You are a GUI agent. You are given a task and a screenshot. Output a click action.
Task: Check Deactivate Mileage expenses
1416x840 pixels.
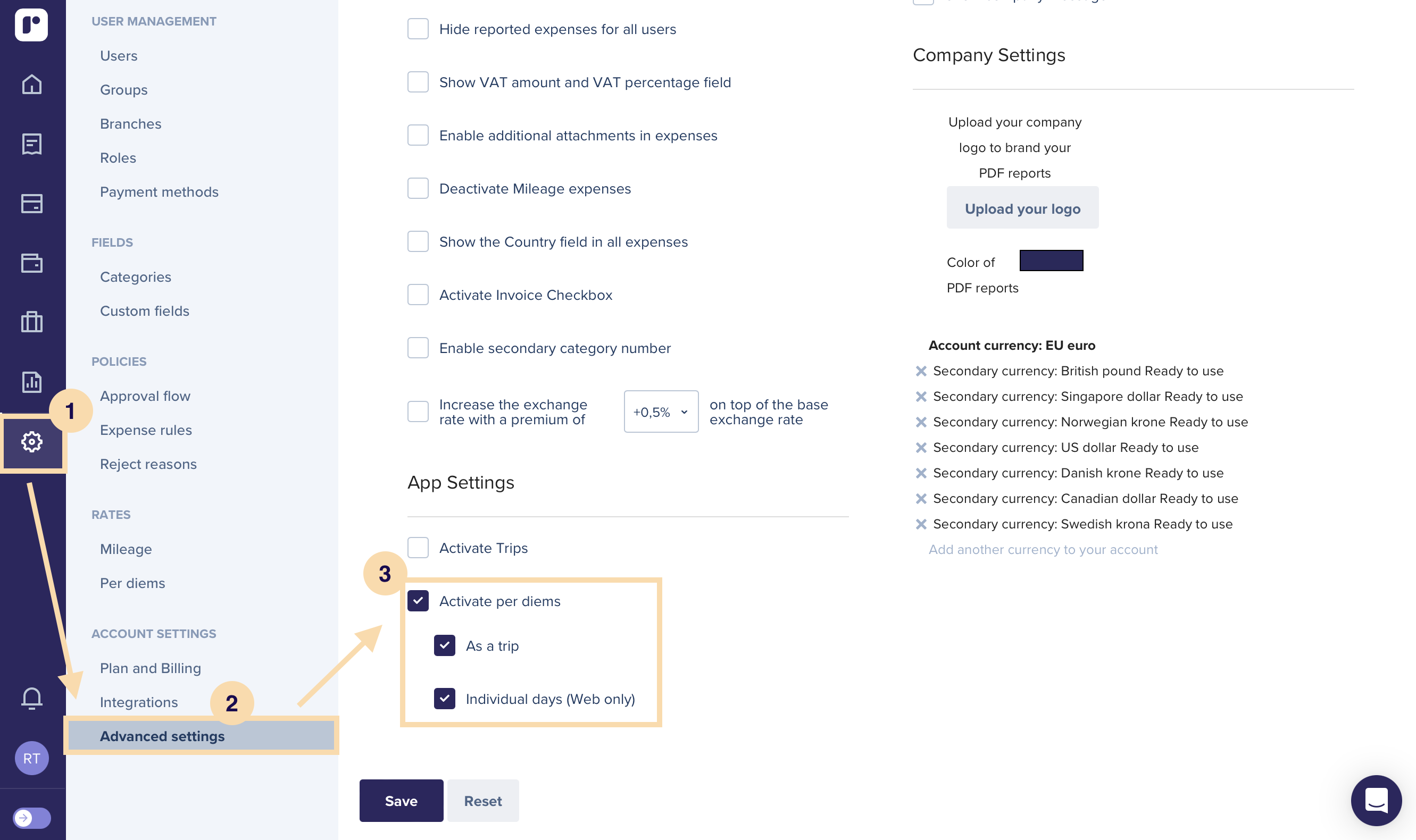coord(418,189)
